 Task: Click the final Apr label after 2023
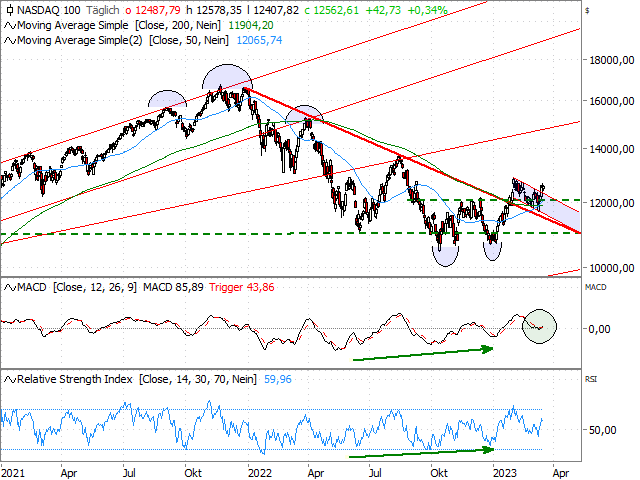pyautogui.click(x=561, y=473)
